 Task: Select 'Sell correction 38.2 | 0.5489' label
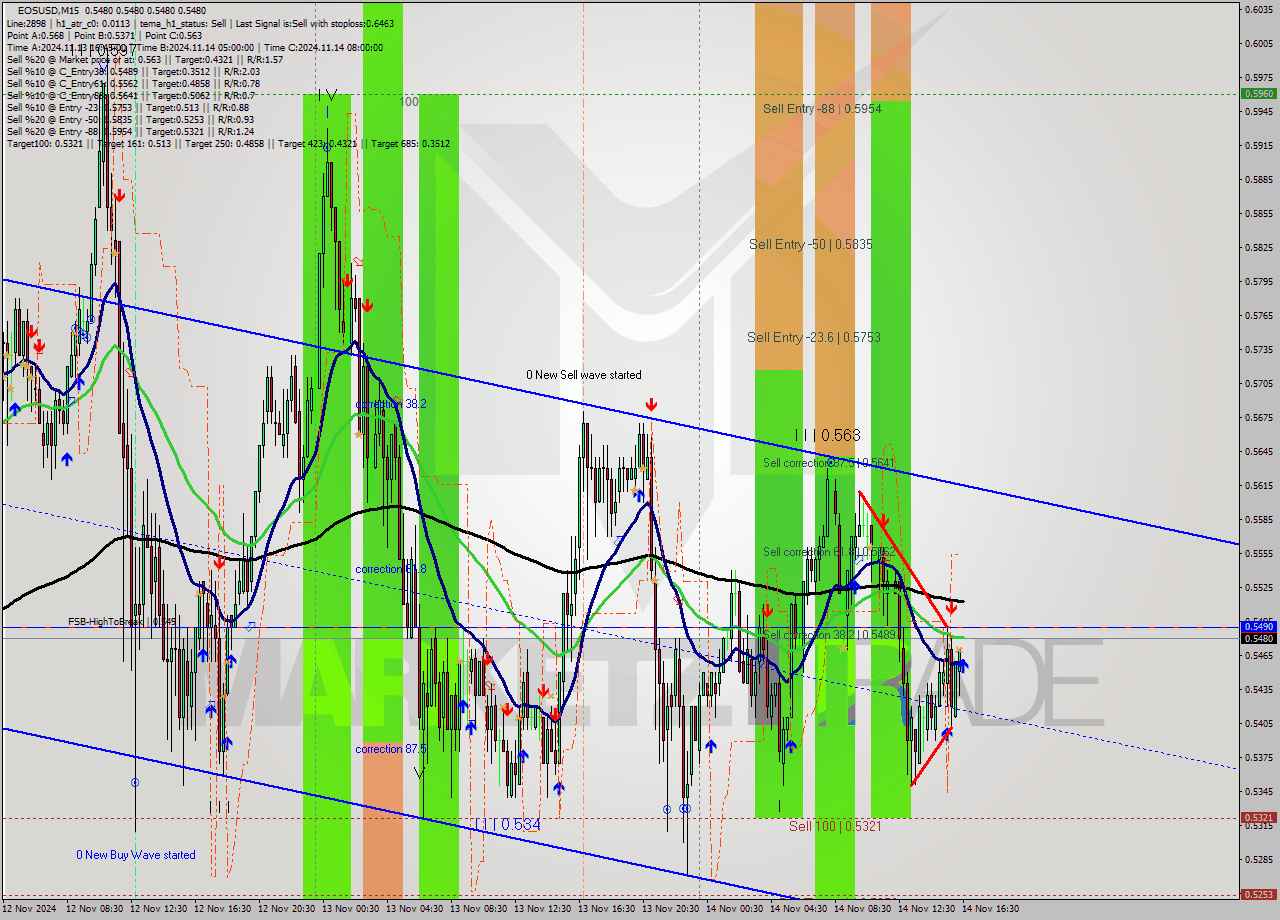pyautogui.click(x=828, y=635)
